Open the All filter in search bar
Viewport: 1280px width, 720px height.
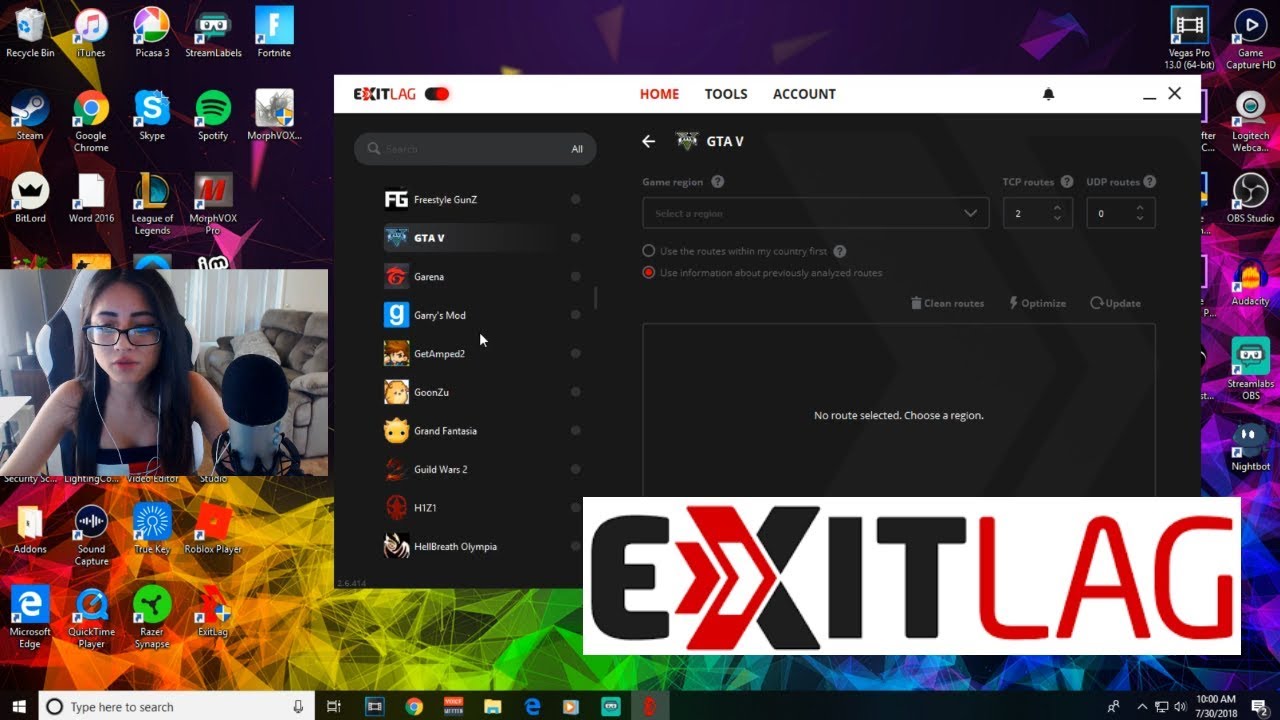click(577, 149)
